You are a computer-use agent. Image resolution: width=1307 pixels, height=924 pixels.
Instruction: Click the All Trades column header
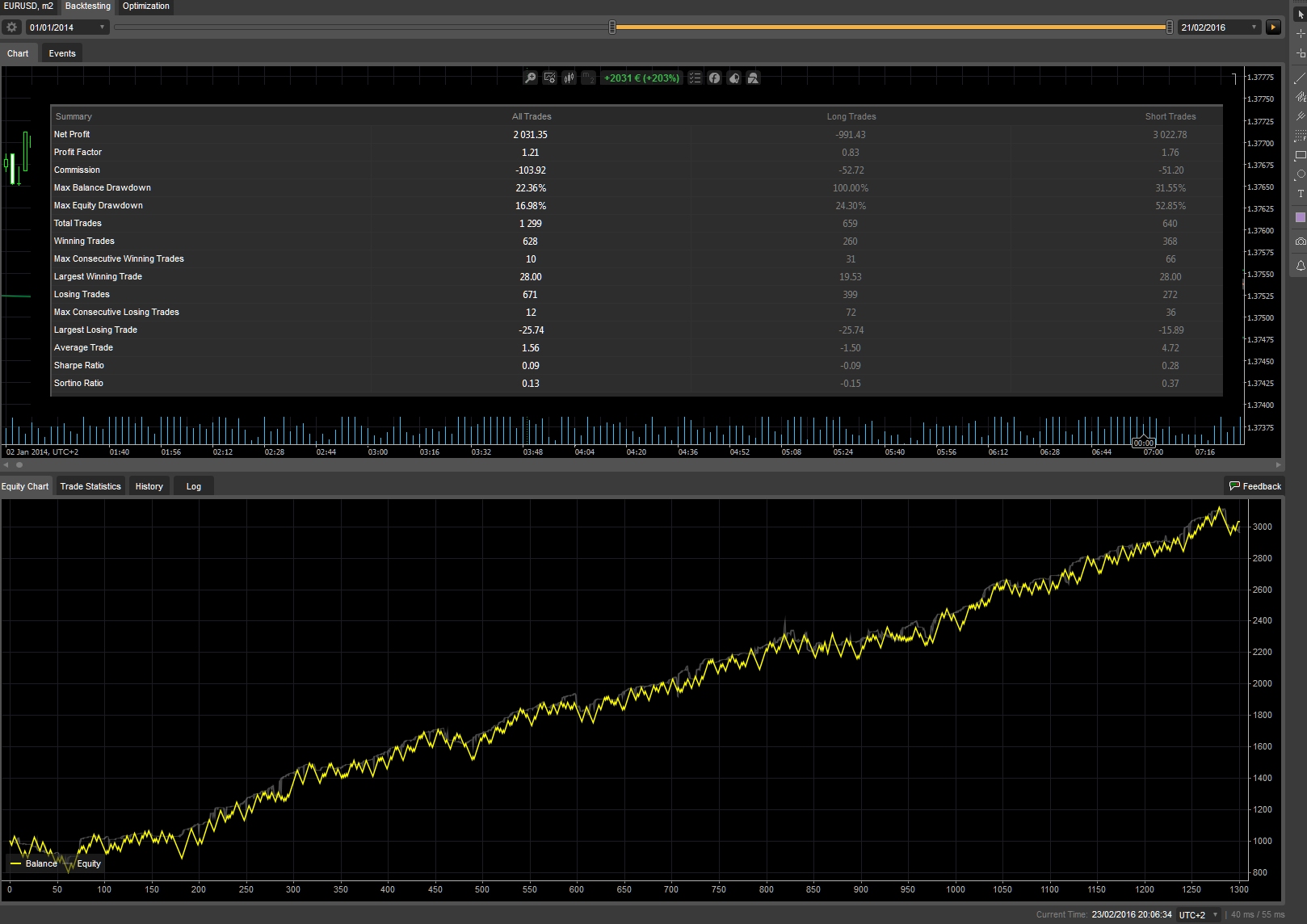[532, 116]
